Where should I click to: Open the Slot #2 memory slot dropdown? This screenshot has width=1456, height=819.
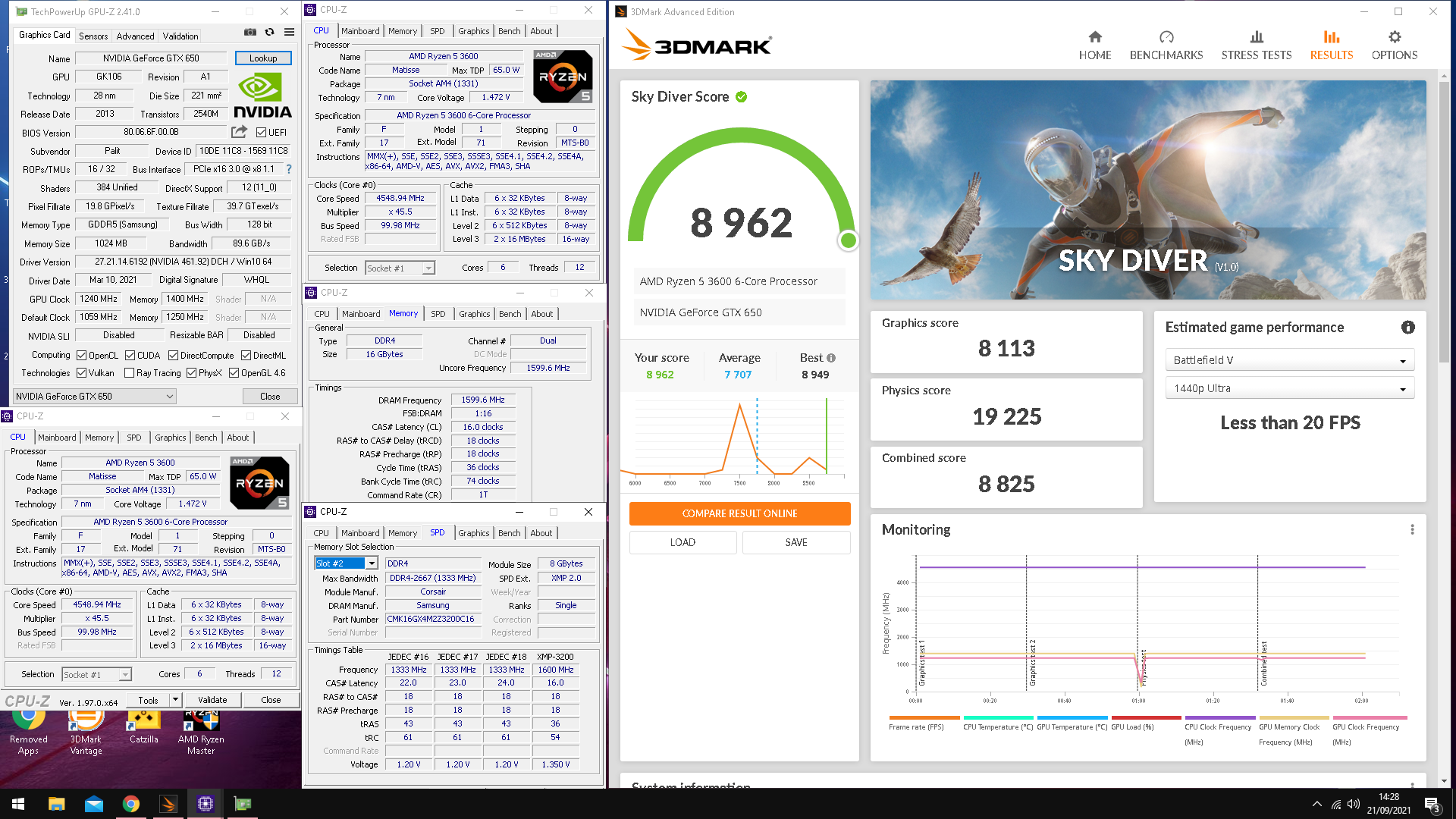pos(346,563)
